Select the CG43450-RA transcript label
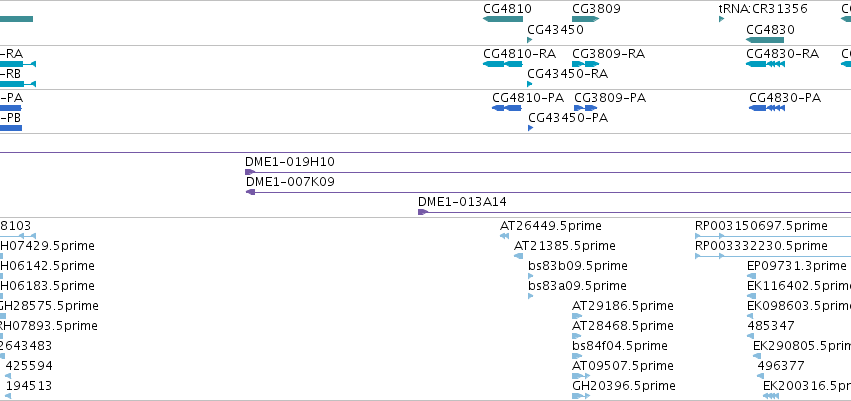This screenshot has height=401, width=851. coord(568,73)
